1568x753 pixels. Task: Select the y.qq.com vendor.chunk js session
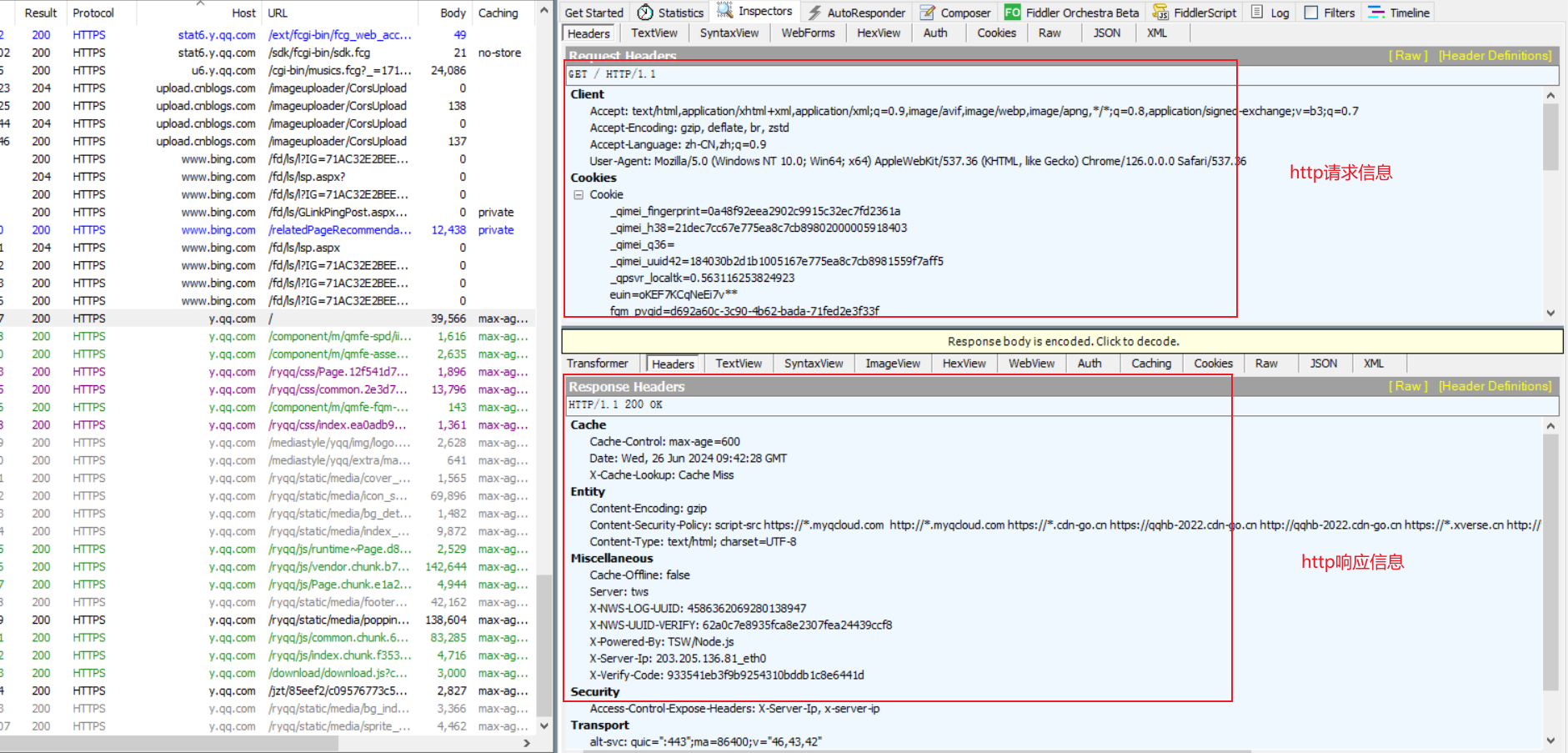tap(338, 567)
